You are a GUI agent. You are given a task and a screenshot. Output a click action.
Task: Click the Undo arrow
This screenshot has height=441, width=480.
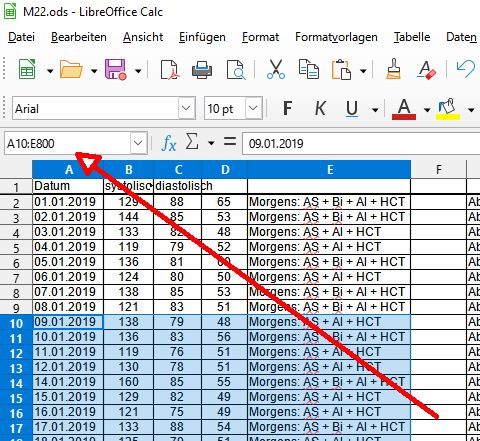[466, 69]
